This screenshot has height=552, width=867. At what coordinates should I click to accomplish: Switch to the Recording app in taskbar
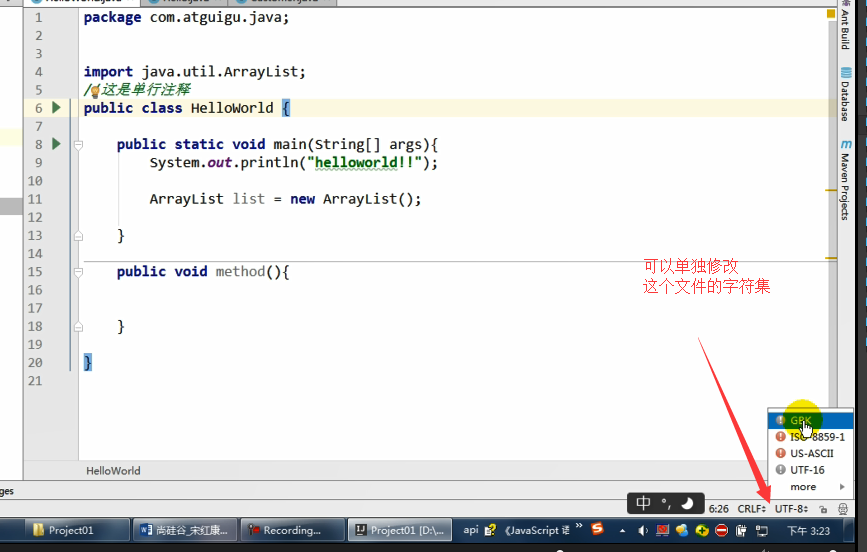pyautogui.click(x=293, y=530)
